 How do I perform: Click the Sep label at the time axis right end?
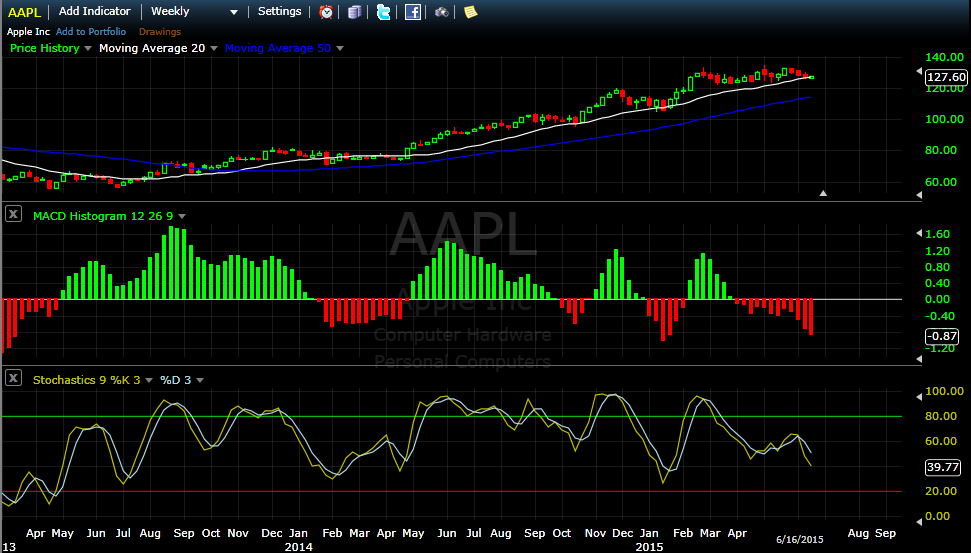click(x=885, y=533)
